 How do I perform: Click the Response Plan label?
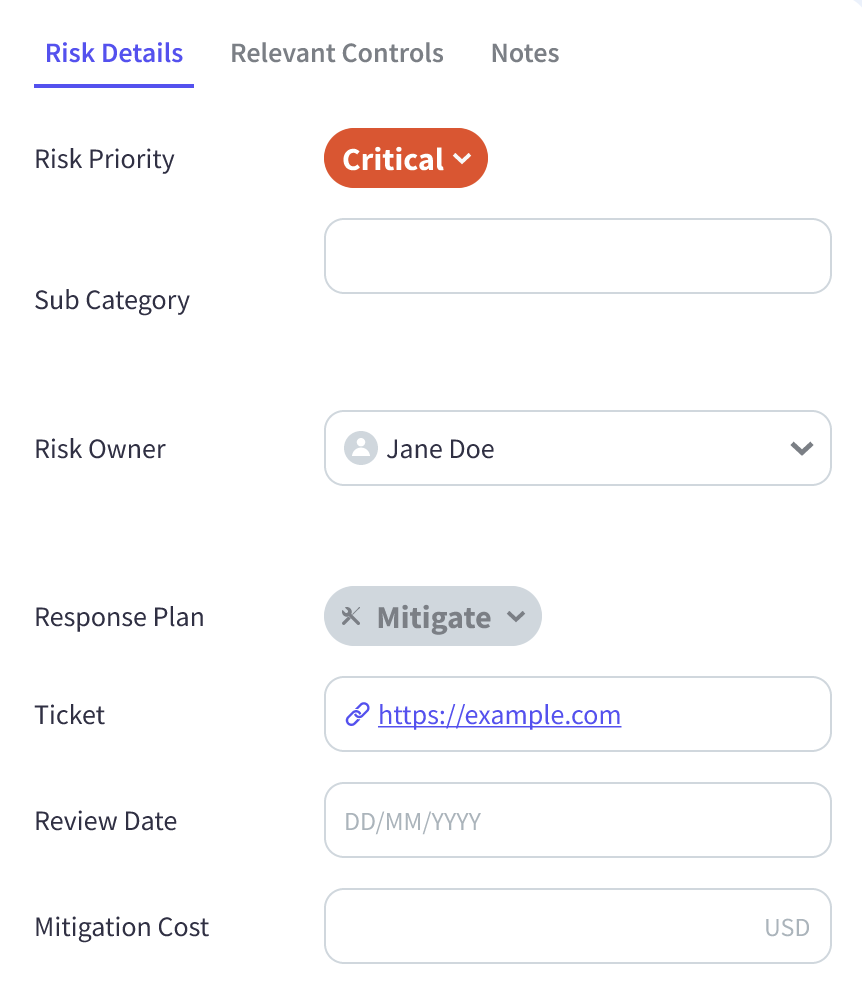pos(119,617)
